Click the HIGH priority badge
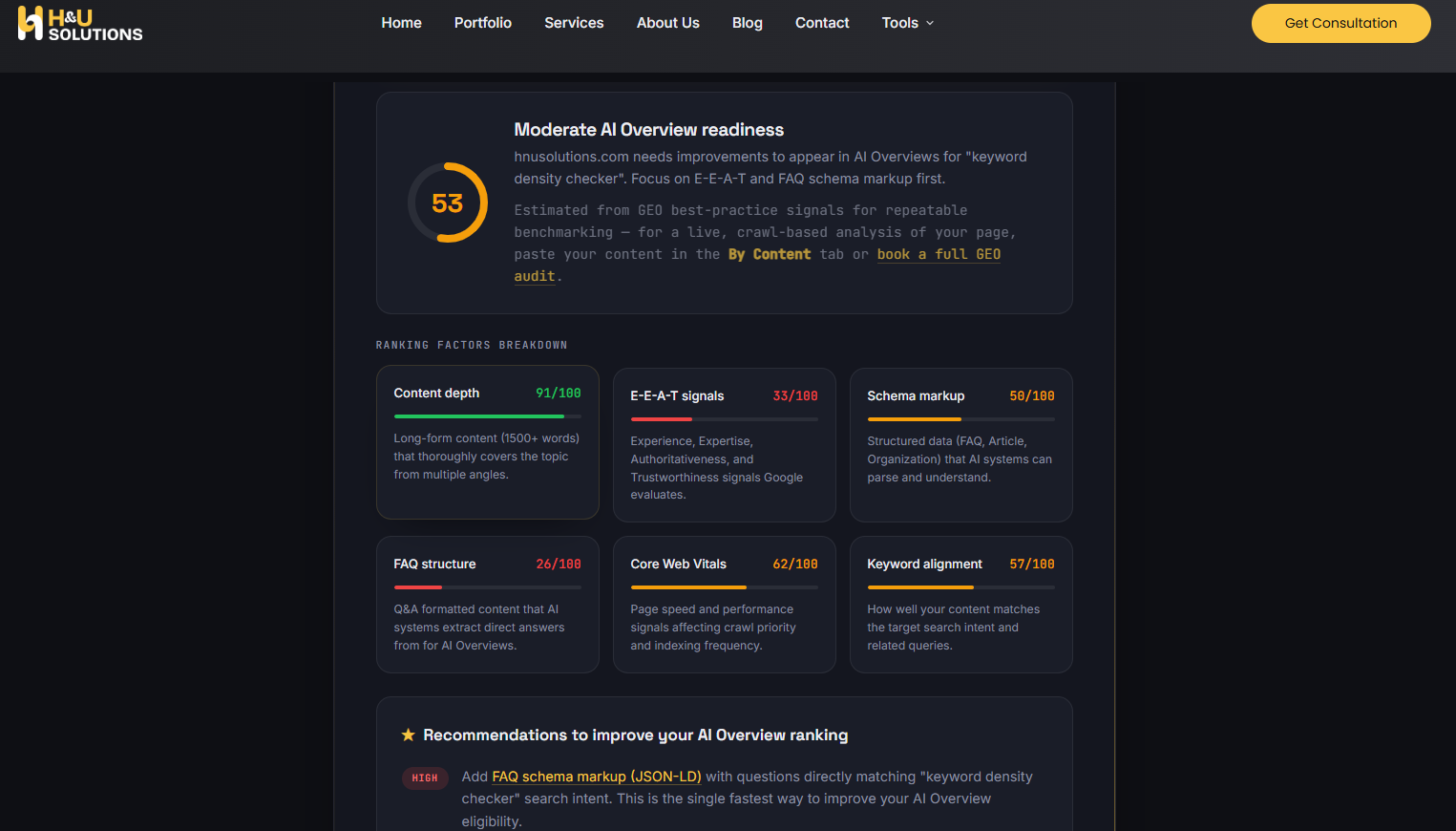The height and width of the screenshot is (831, 1456). (425, 778)
